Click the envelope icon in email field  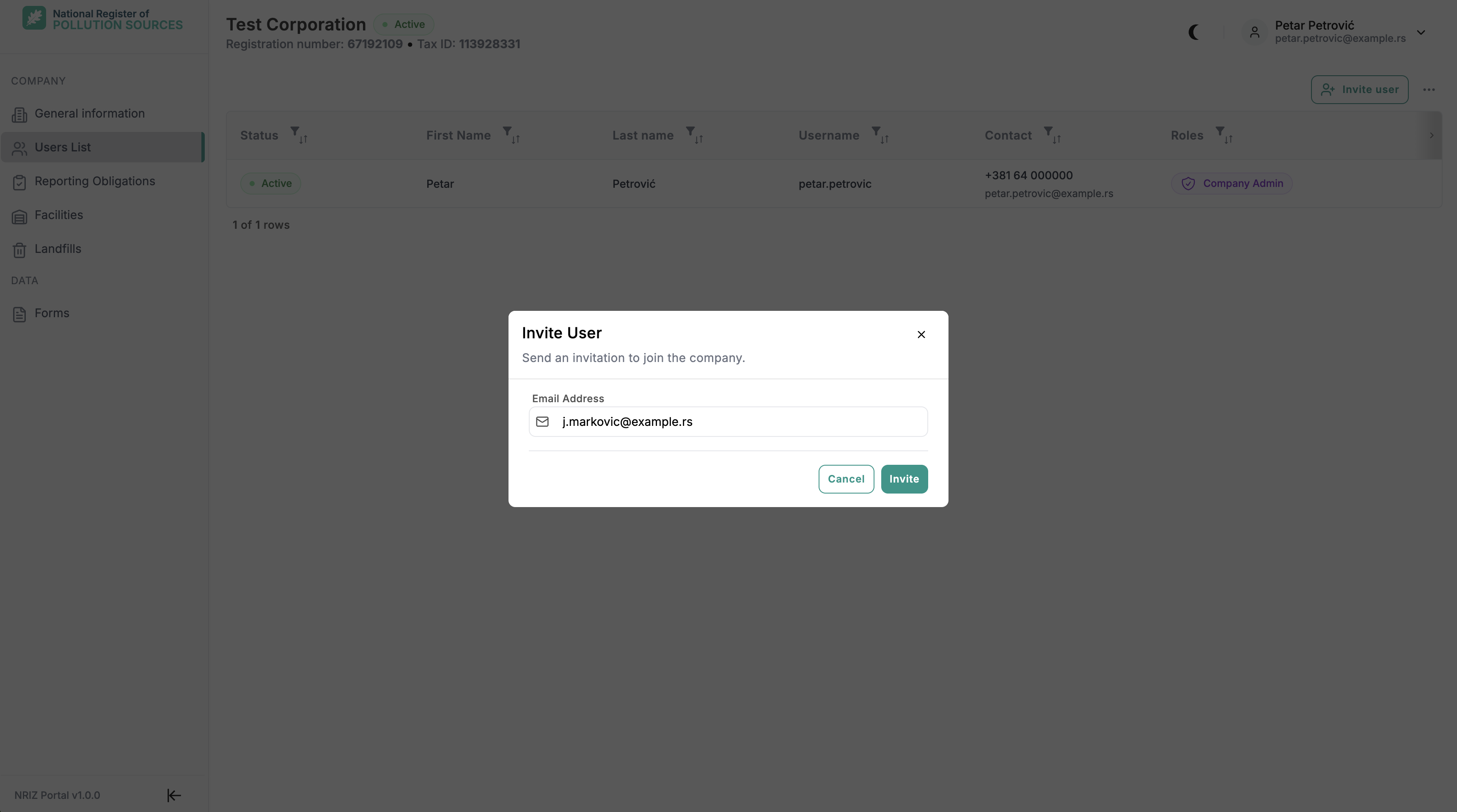pos(542,422)
